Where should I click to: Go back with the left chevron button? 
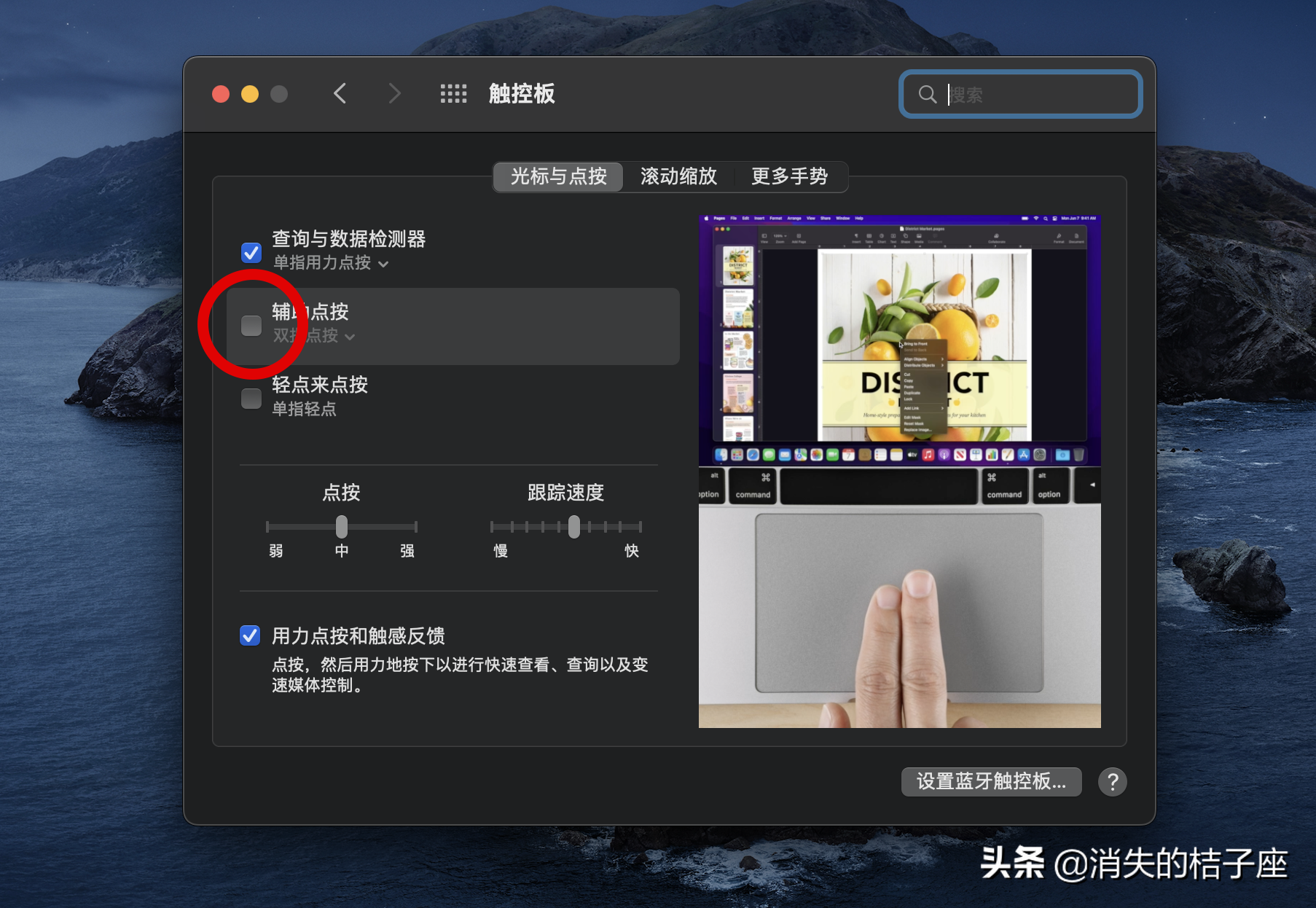(340, 93)
